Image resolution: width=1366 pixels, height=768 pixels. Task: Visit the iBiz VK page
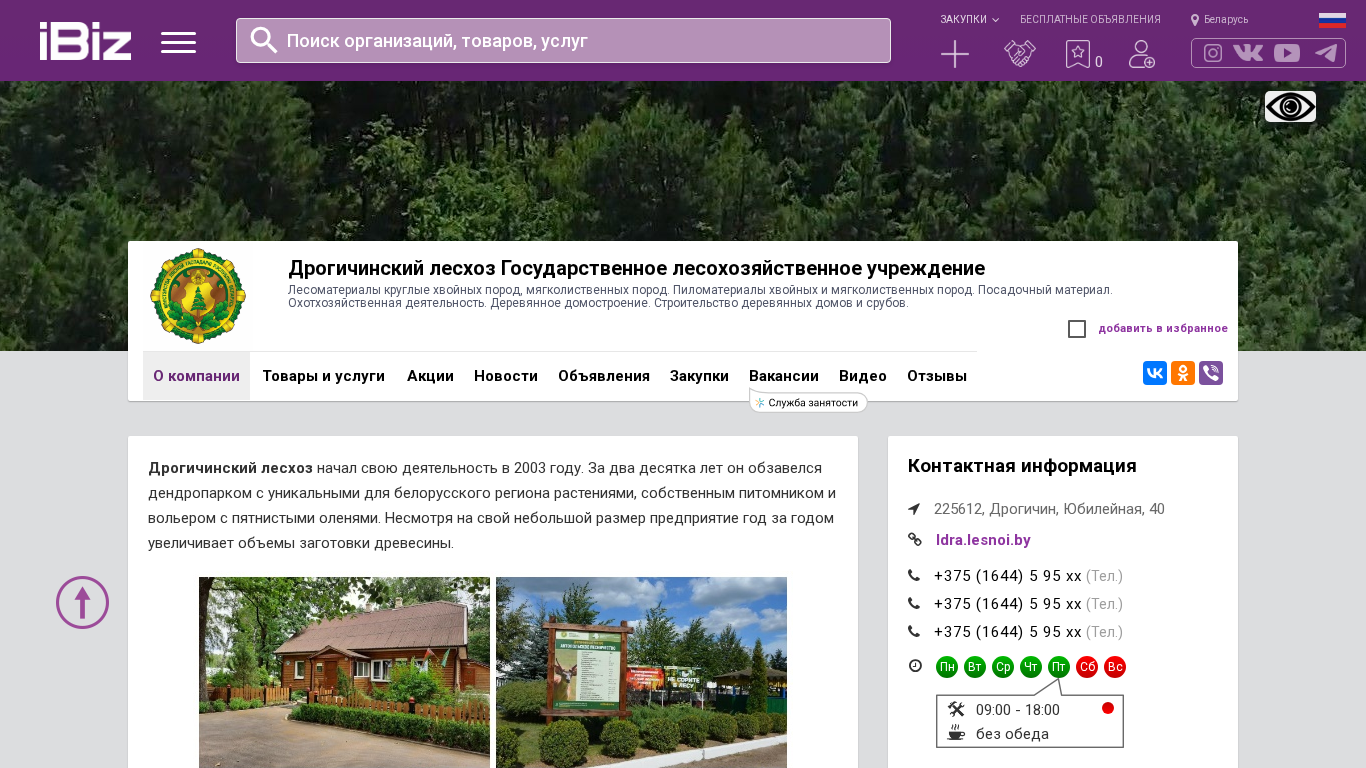(1248, 53)
